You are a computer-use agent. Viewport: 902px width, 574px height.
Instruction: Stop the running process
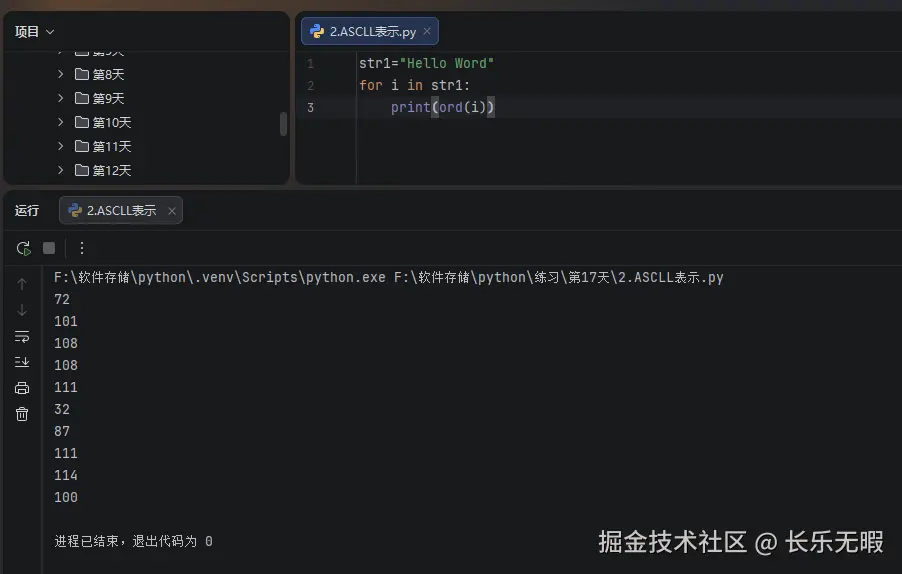tap(49, 248)
